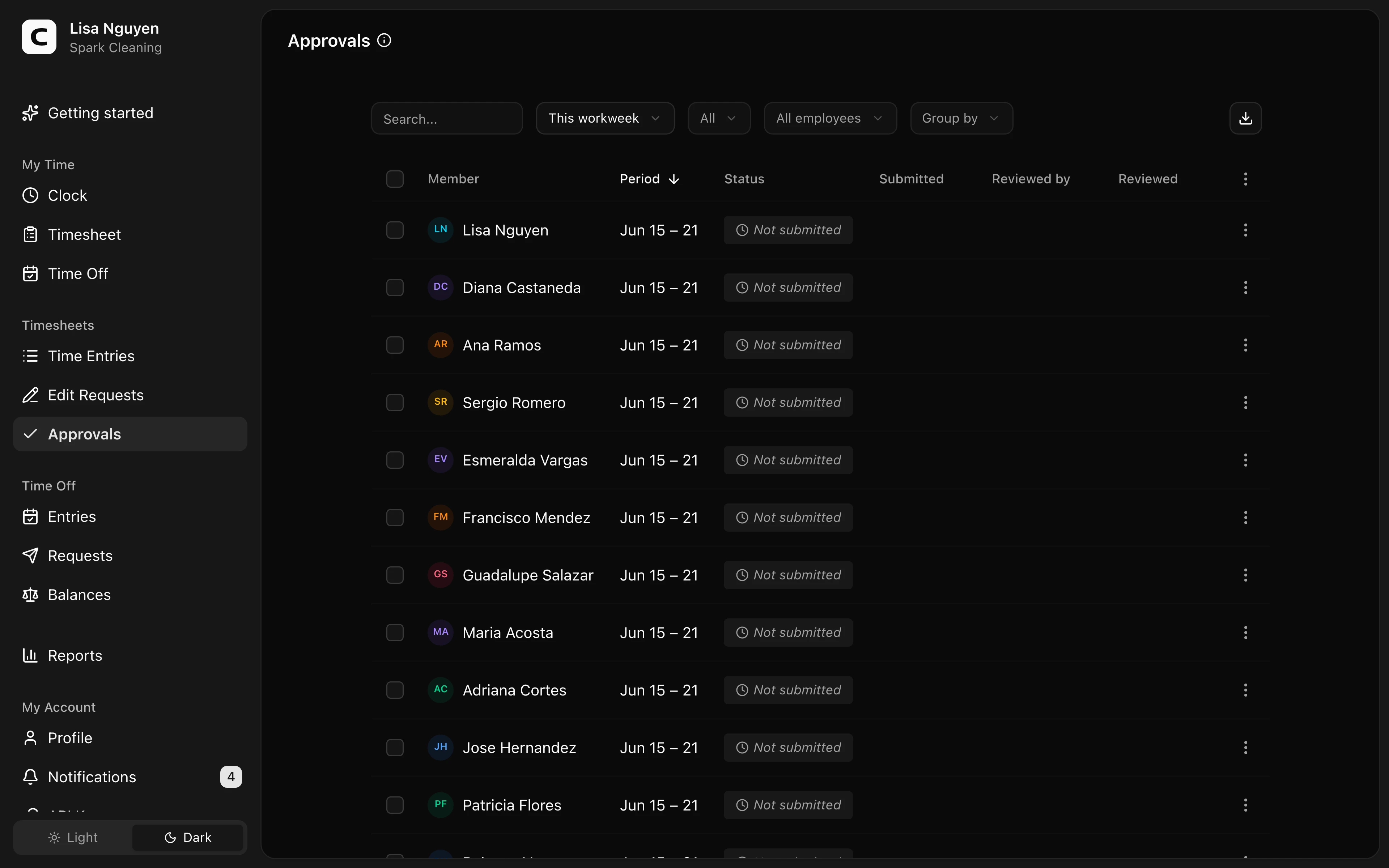This screenshot has width=1389, height=868.
Task: Open row menu for Lisa Nguyen
Action: coord(1245,230)
